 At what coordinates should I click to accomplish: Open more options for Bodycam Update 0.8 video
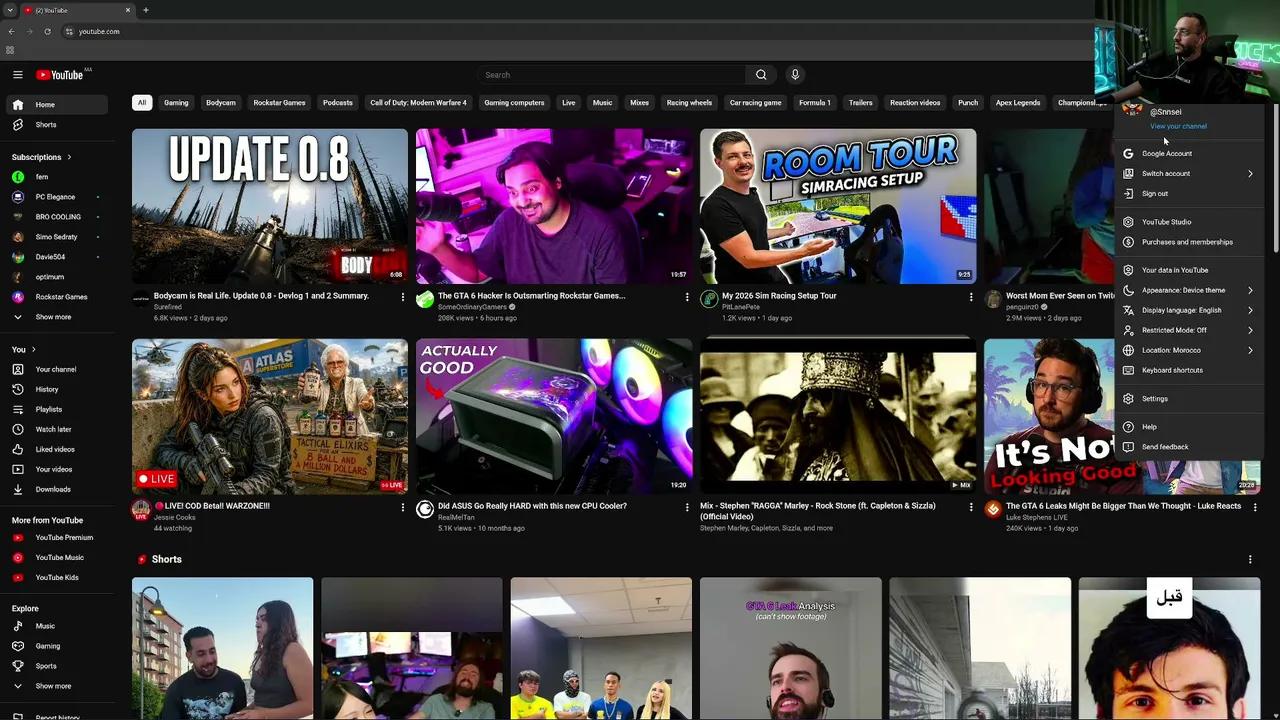coord(403,297)
